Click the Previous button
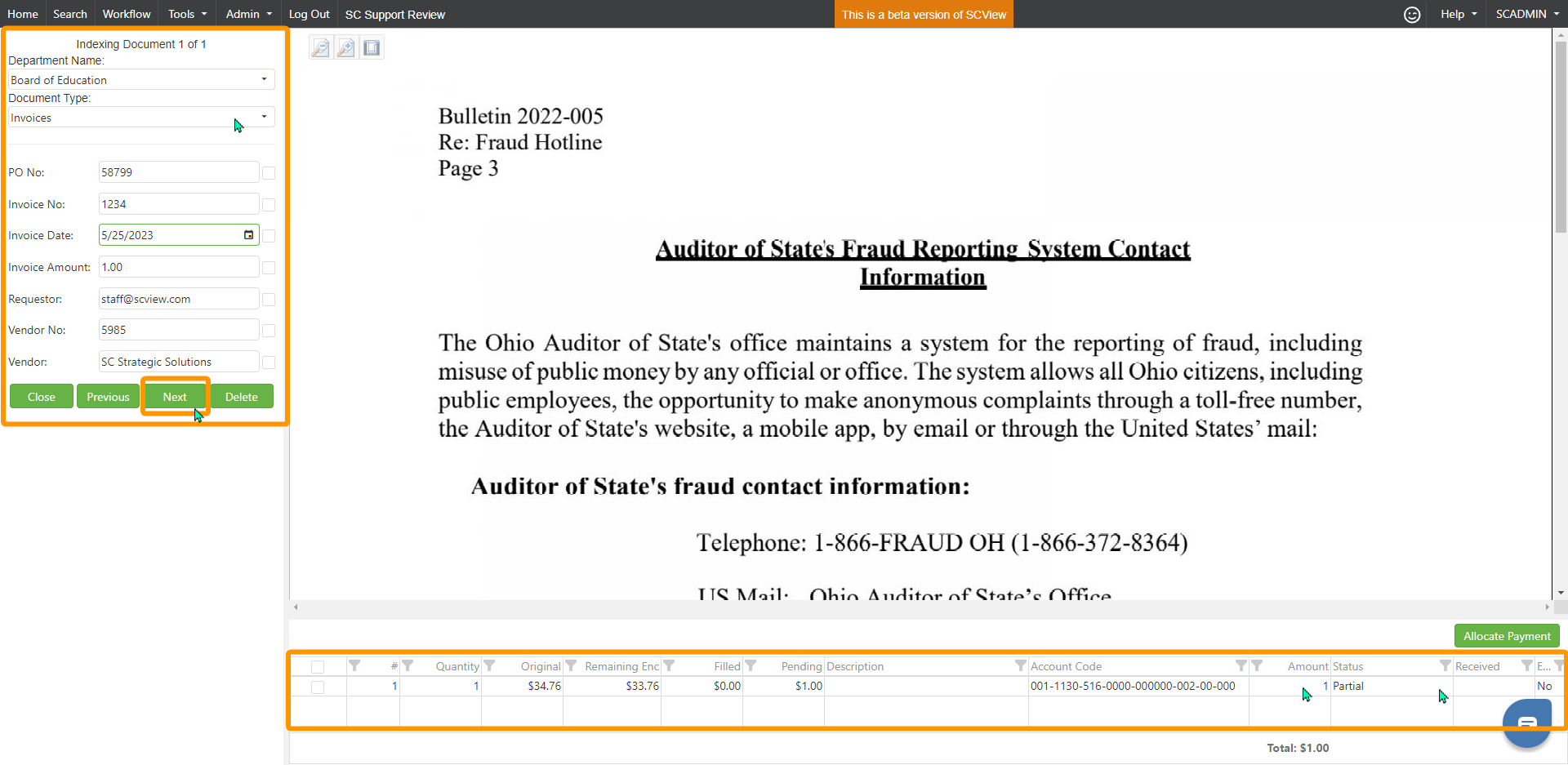This screenshot has width=1568, height=765. [x=108, y=397]
